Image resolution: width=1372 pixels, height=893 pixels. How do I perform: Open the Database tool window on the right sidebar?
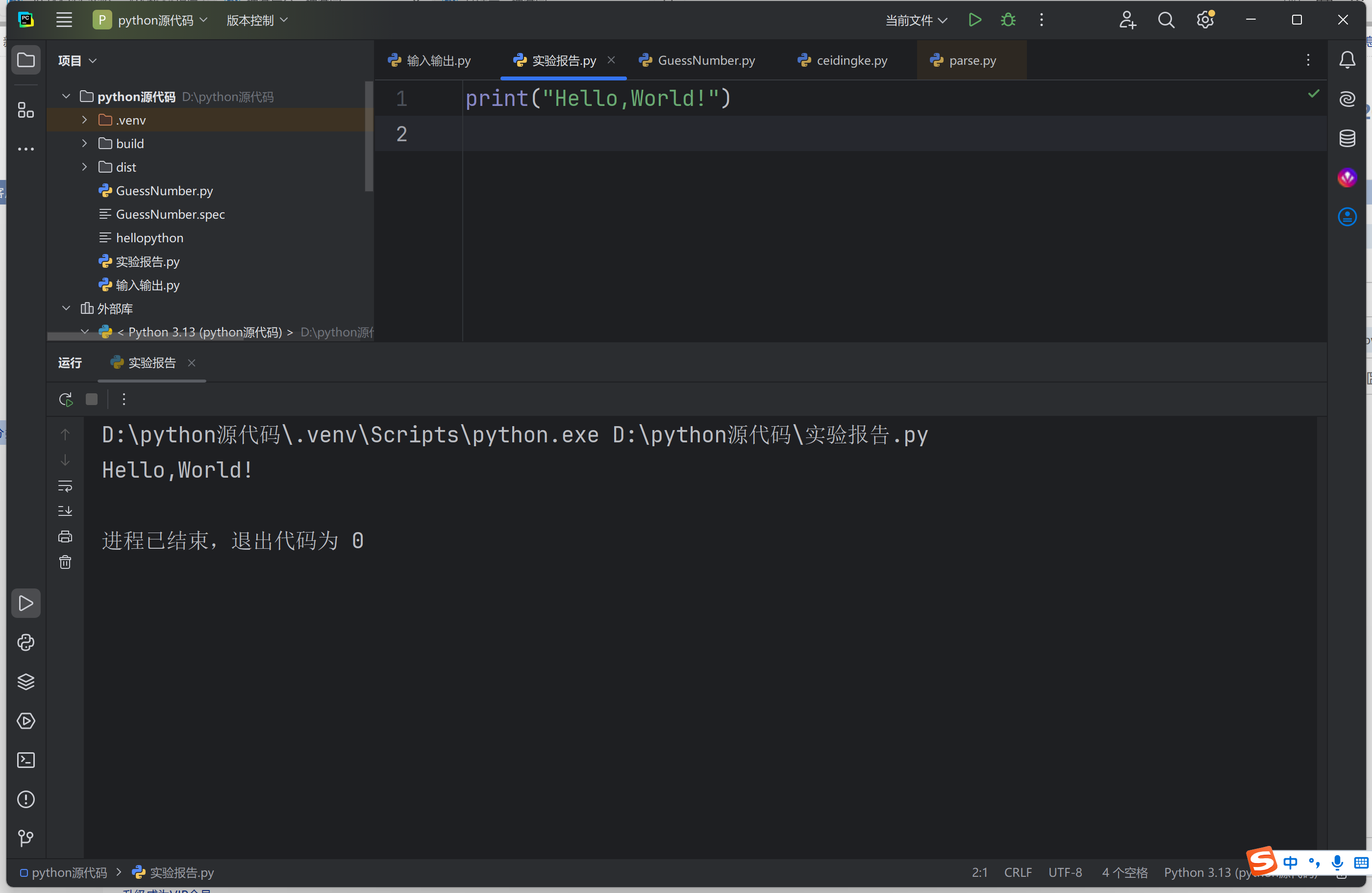1347,138
